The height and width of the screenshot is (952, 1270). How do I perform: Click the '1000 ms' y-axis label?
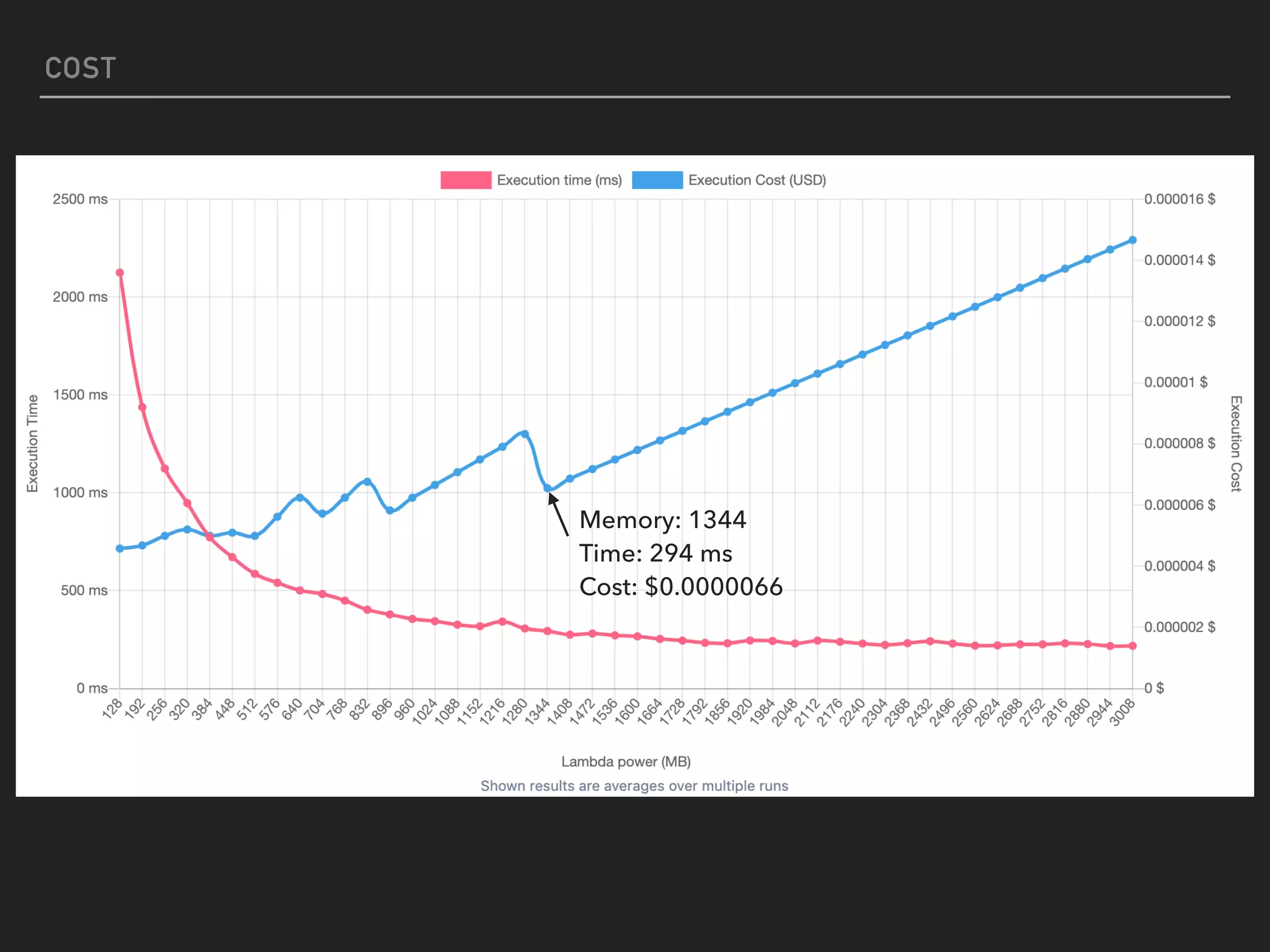click(x=80, y=493)
